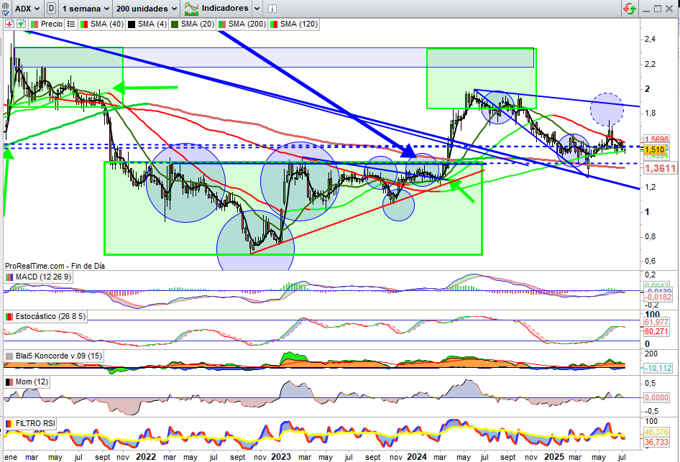
Task: Open the Estocástico (28 8 5) label
Action: pos(50,317)
